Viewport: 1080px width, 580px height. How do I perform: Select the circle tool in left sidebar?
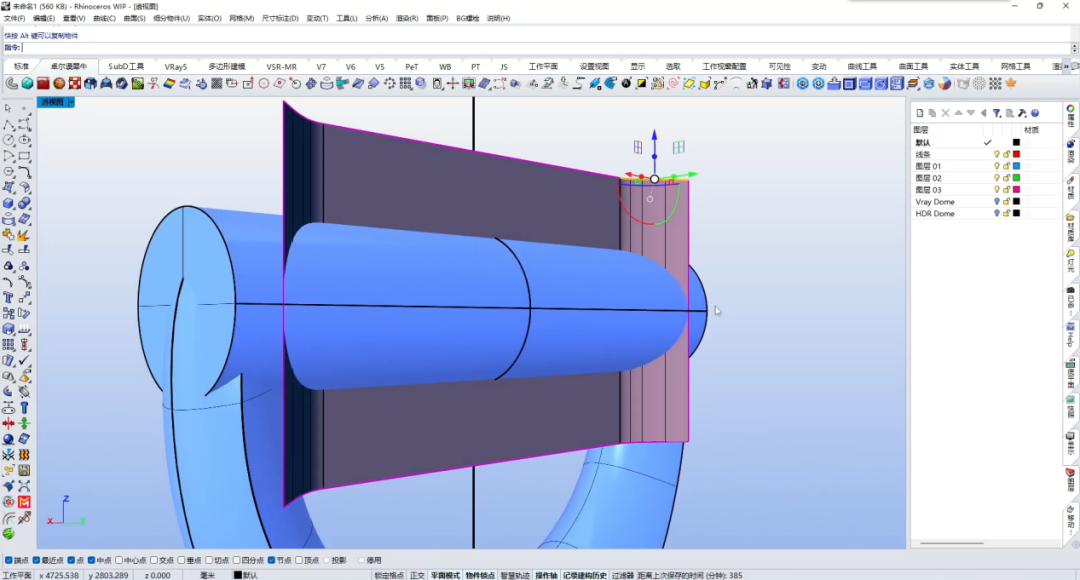coord(8,140)
